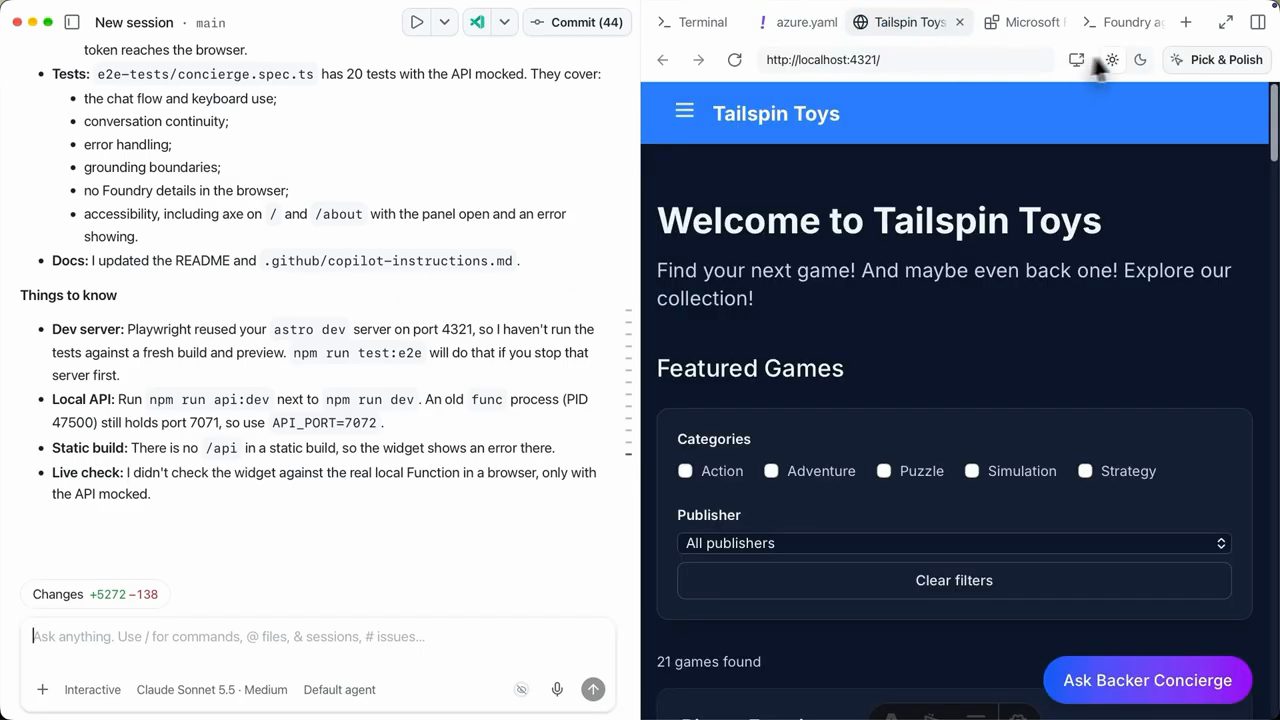
Task: Click the Things to know heading
Action: click(x=68, y=295)
